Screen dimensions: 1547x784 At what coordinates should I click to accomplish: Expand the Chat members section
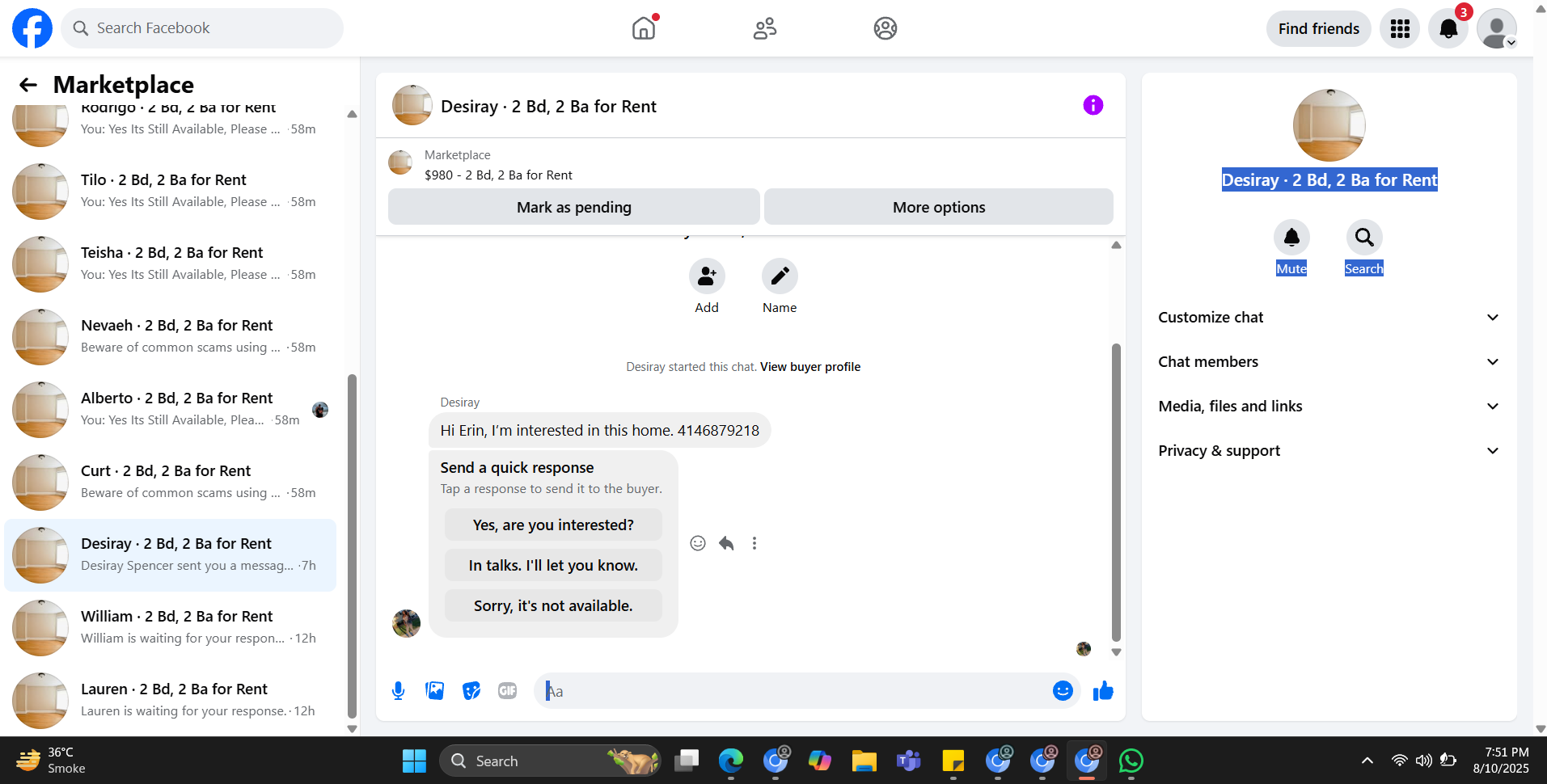tap(1329, 362)
